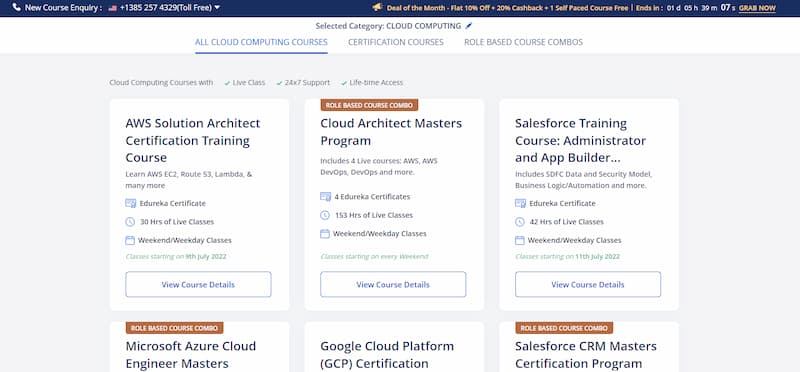Viewport: 800px width, 372px height.
Task: Click the 'Classes starting on 11th July 2022' text
Action: click(x=567, y=257)
